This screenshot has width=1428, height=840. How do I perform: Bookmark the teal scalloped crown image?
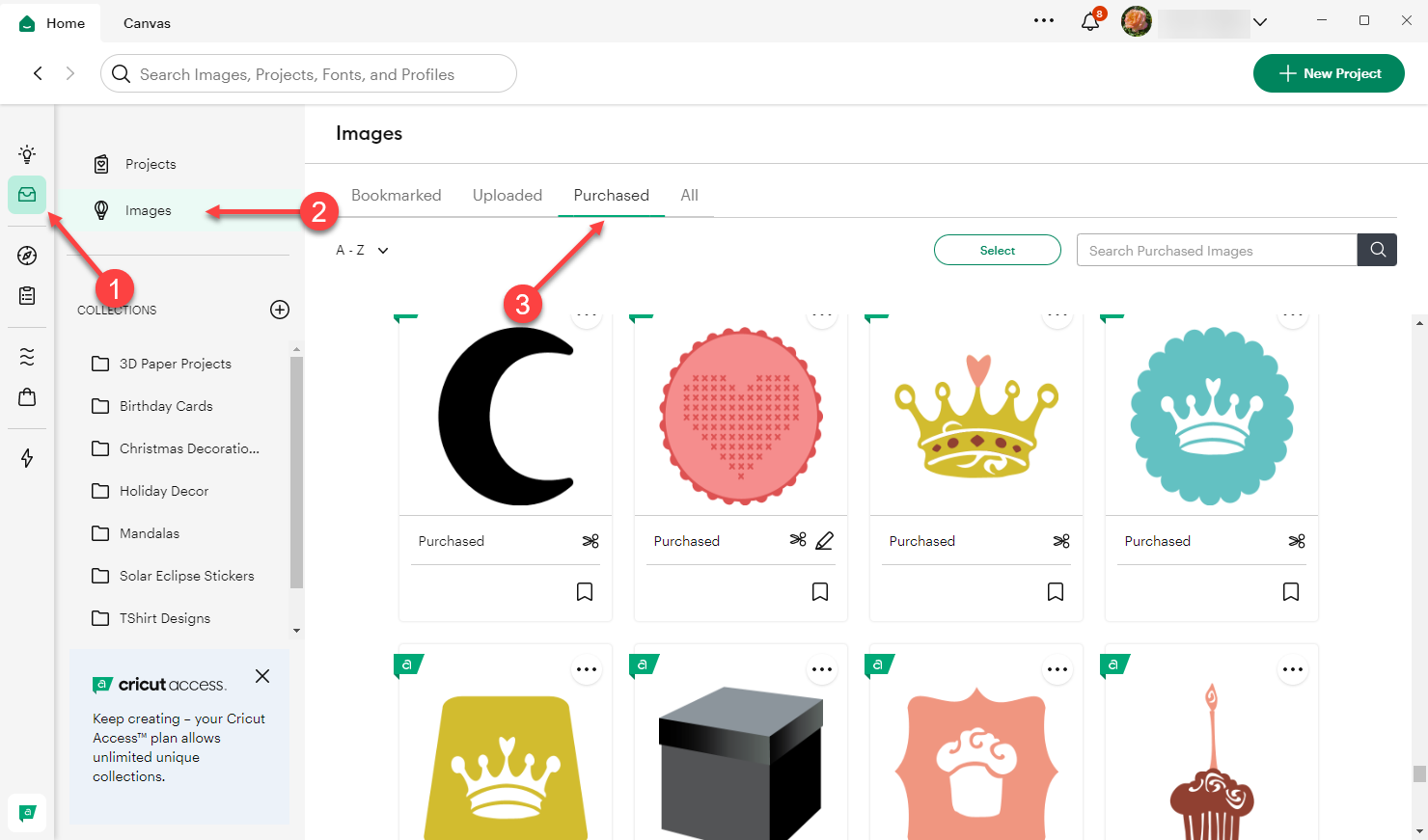click(x=1291, y=592)
